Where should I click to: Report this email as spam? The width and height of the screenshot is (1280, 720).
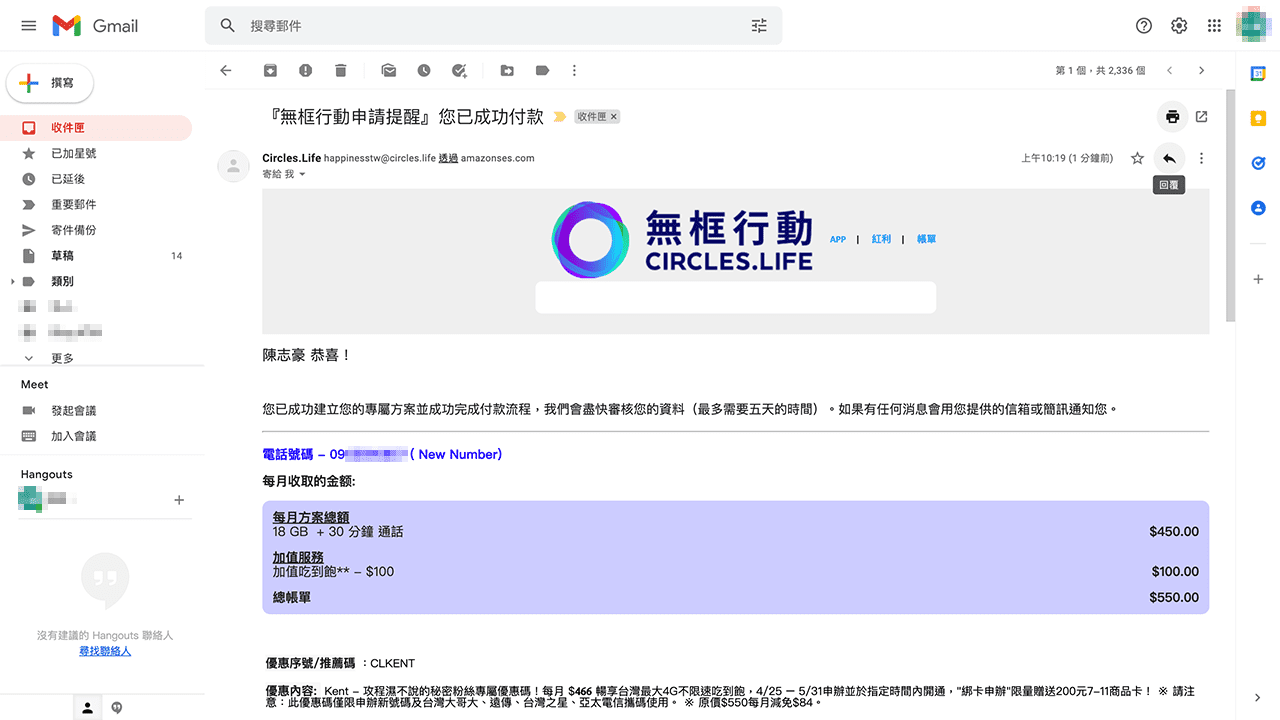(x=305, y=70)
